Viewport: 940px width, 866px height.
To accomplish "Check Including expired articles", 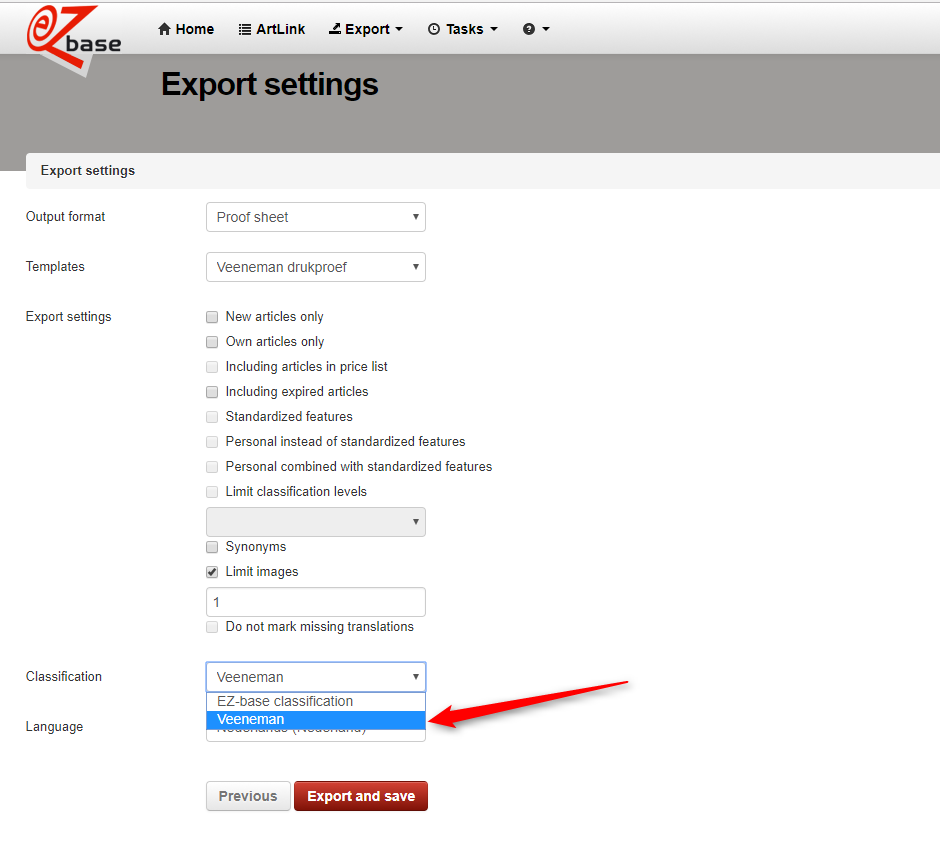I will [x=212, y=392].
